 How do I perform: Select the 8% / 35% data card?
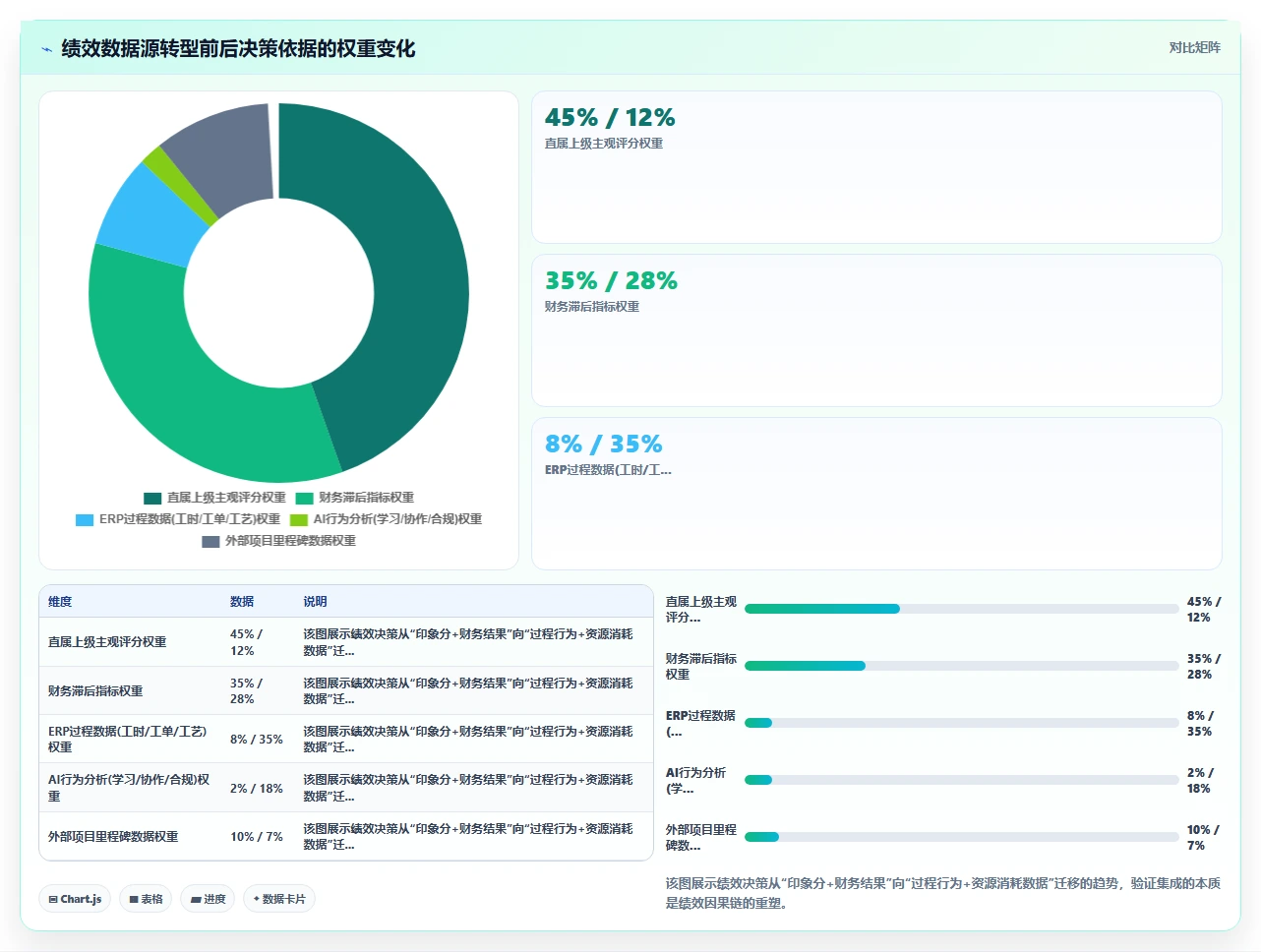coord(876,494)
